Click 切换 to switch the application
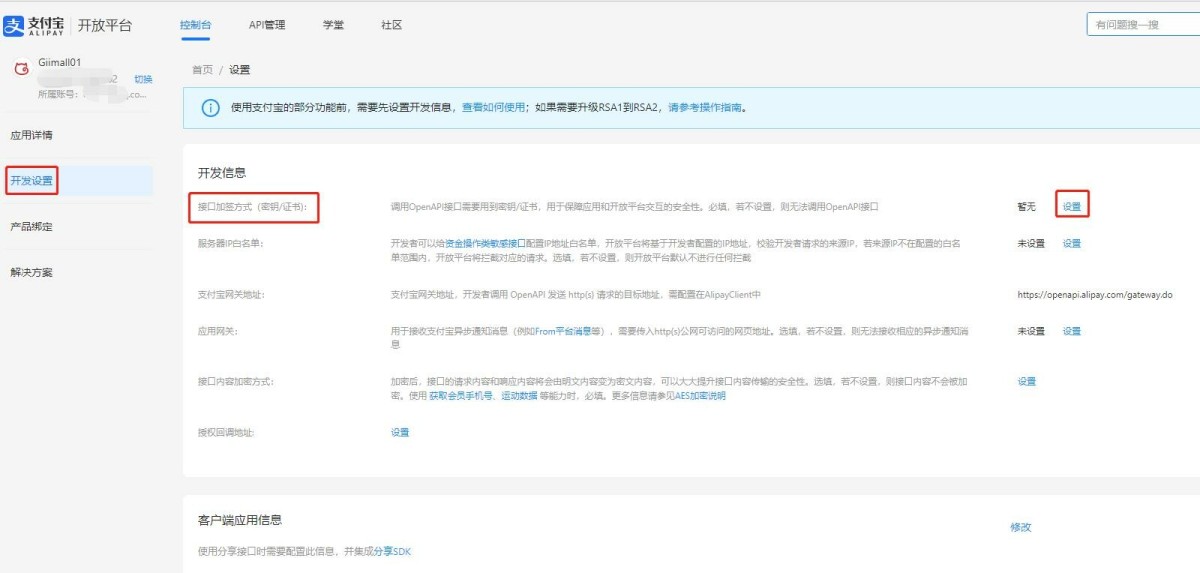Screen dimensions: 1200x573 click(x=143, y=79)
